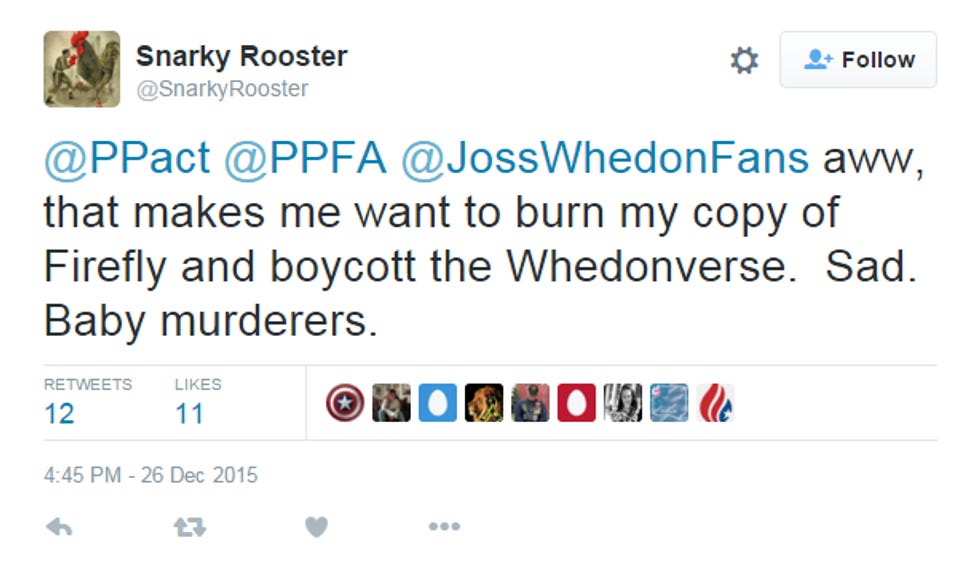Click the reply arrow icon
This screenshot has width=980, height=587.
59,527
